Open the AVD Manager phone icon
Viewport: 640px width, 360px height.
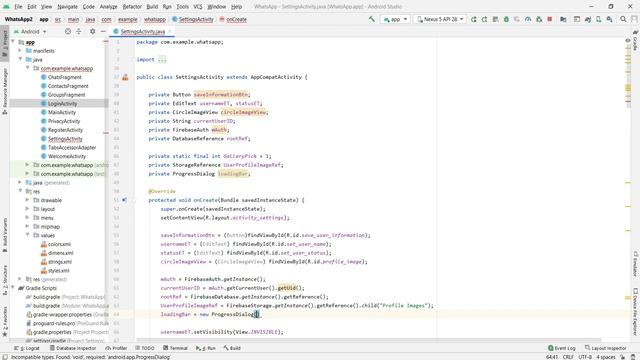598,19
